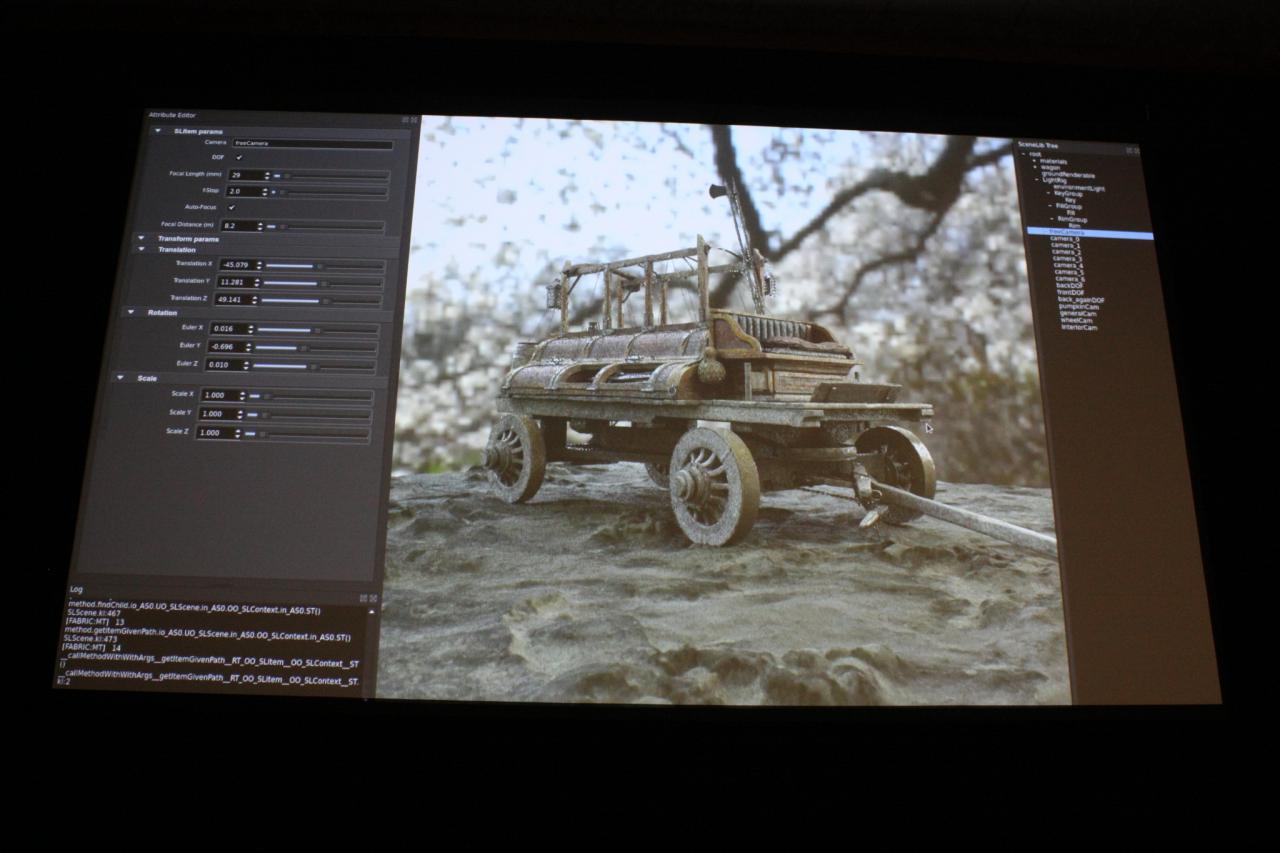Select back_againDOF in the tree
The width and height of the screenshot is (1280, 853).
click(1081, 300)
